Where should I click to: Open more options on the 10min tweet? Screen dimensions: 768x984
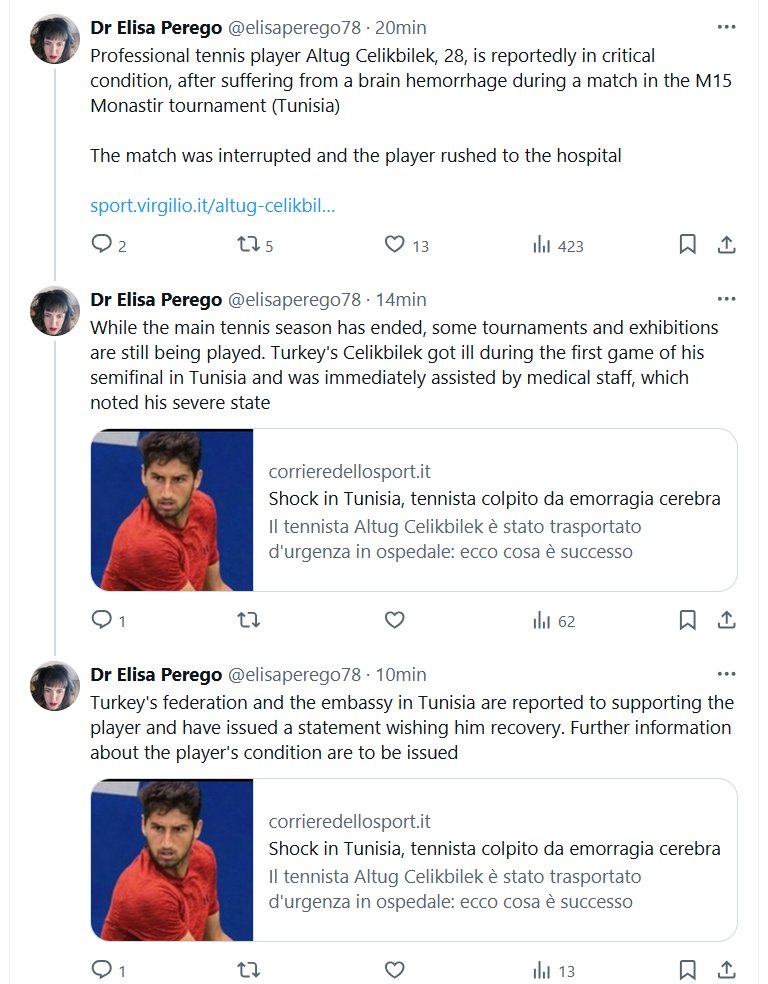click(x=726, y=674)
